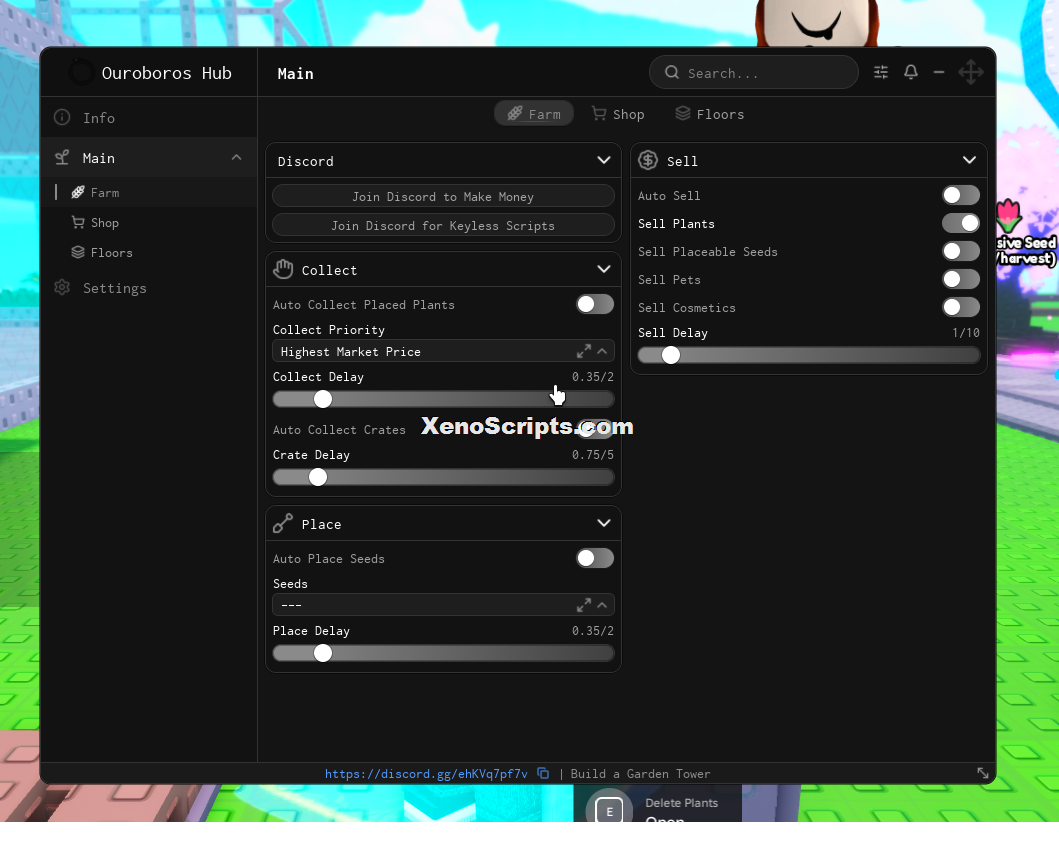This screenshot has height=852, width=1059.
Task: Copy the Discord link with copy icon
Action: [x=543, y=773]
